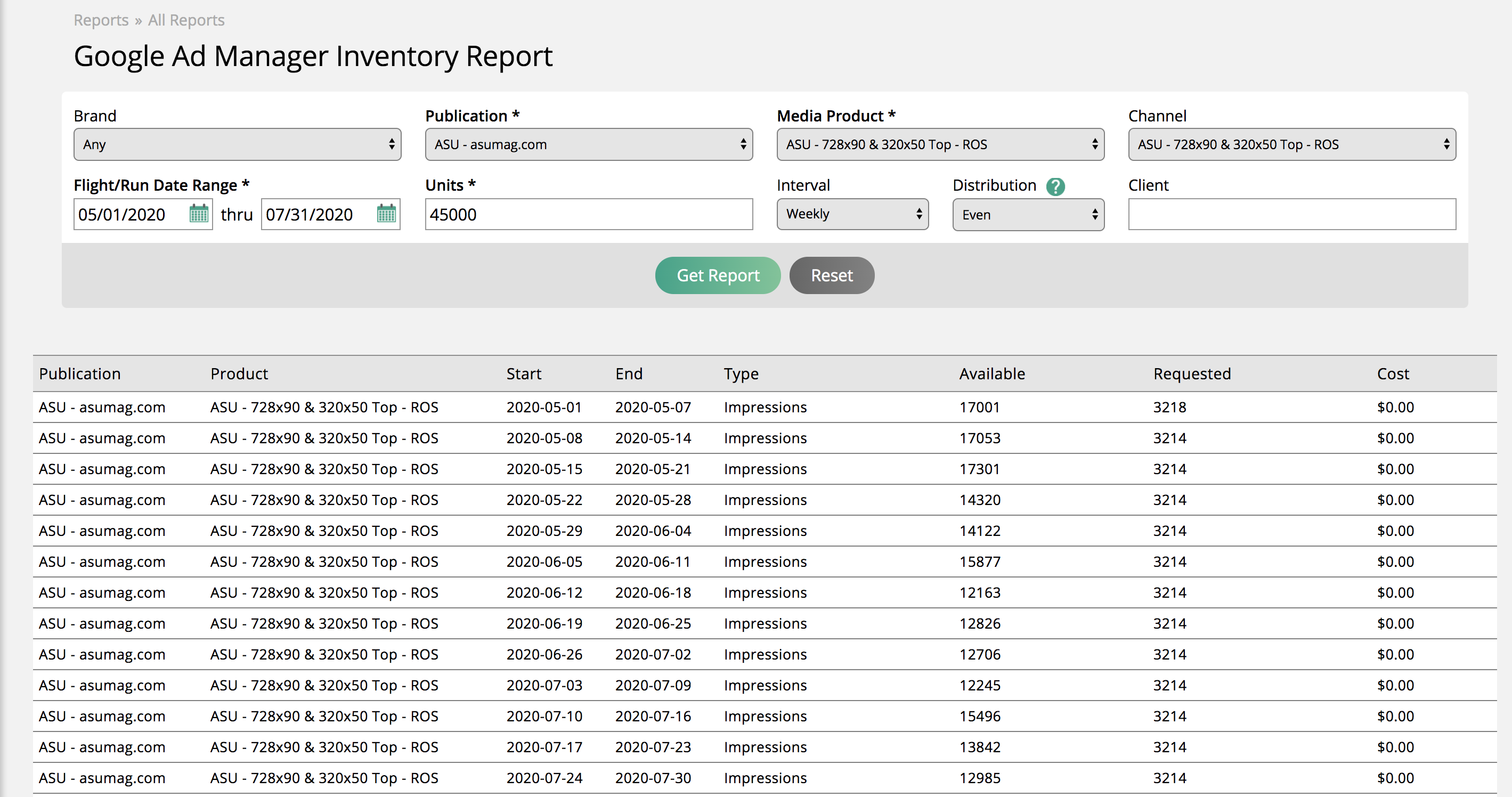Select Available value 12985
1512x797 pixels.
[980, 778]
